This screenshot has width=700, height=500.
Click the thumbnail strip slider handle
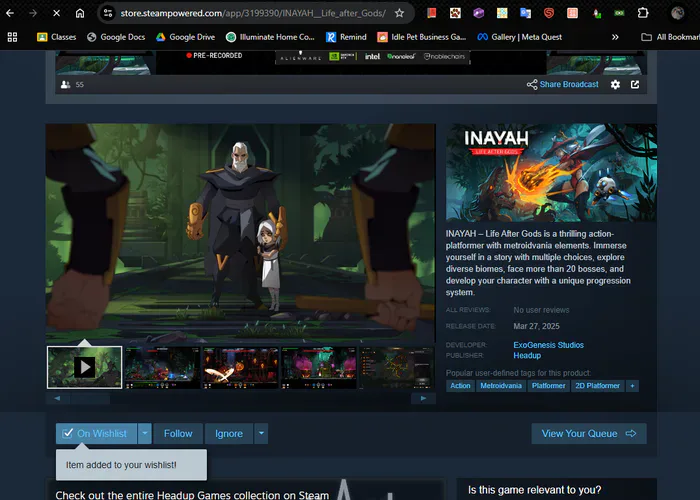coord(90,398)
